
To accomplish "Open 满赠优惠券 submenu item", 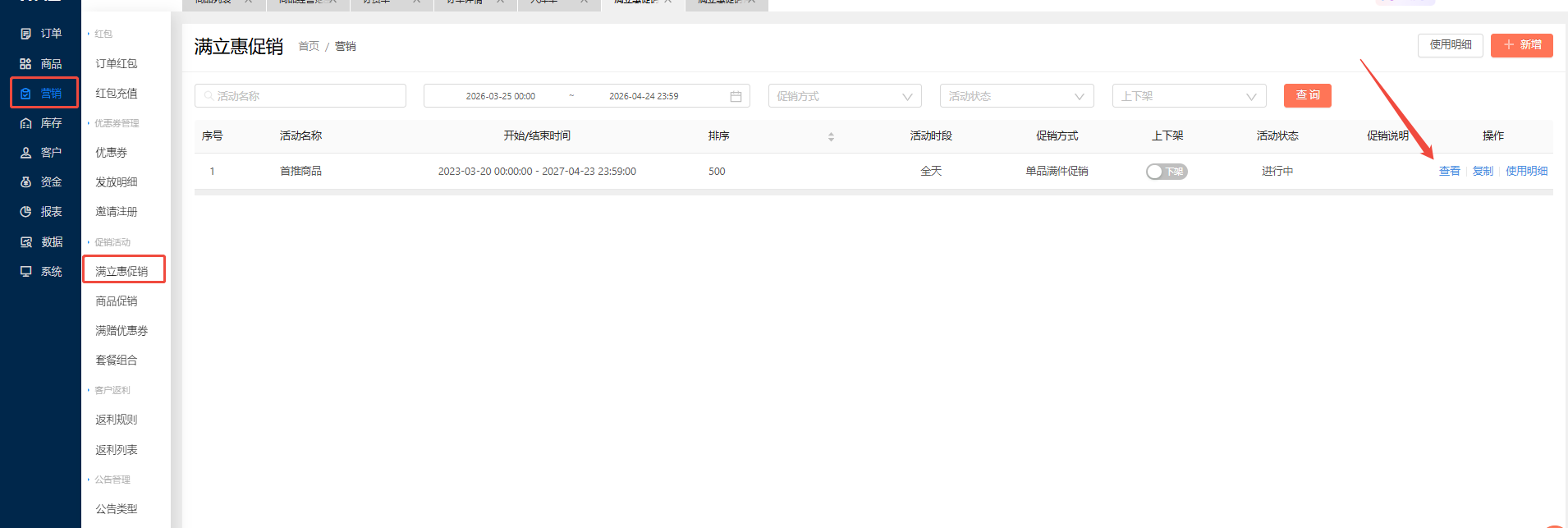I will pyautogui.click(x=121, y=331).
